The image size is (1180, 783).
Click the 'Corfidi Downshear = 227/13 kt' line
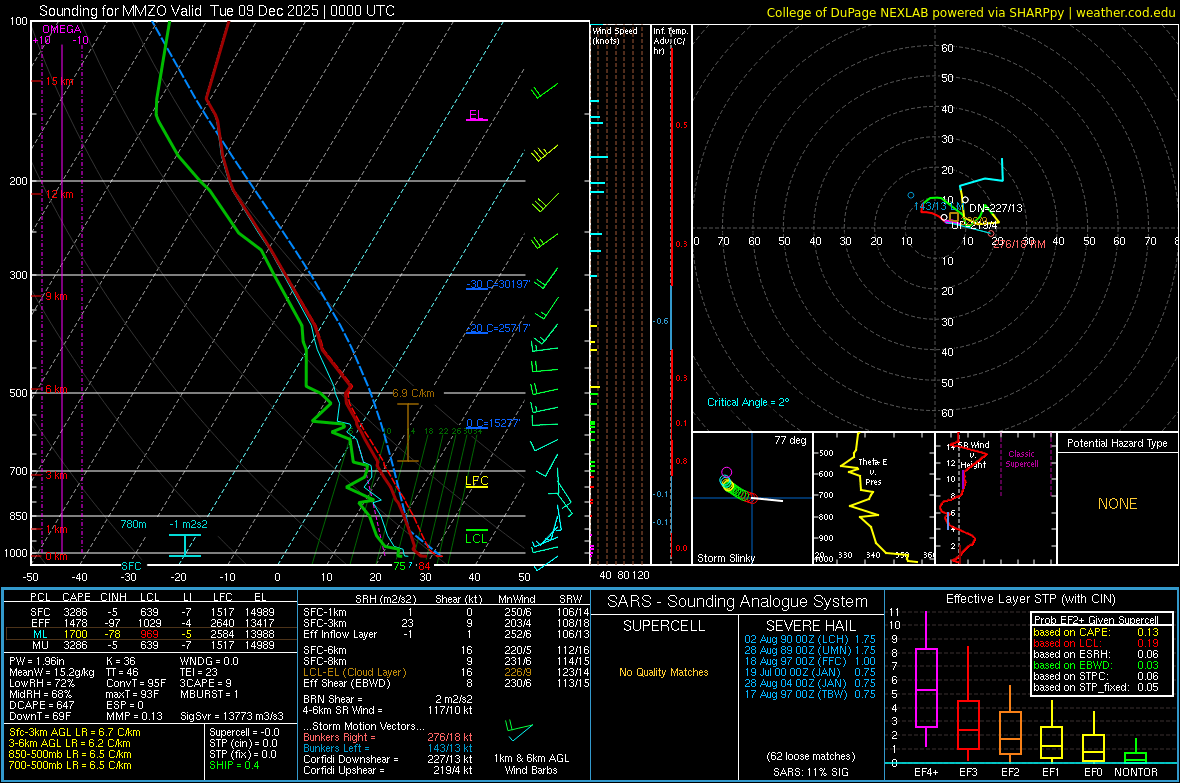pyautogui.click(x=388, y=759)
